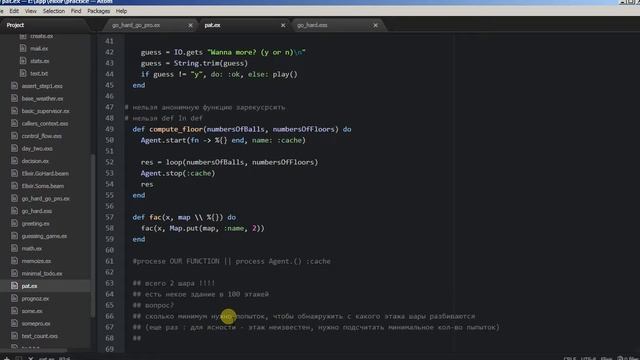Viewport: 640px width, 360px height.
Task: Open the Help menu
Action: (121, 11)
